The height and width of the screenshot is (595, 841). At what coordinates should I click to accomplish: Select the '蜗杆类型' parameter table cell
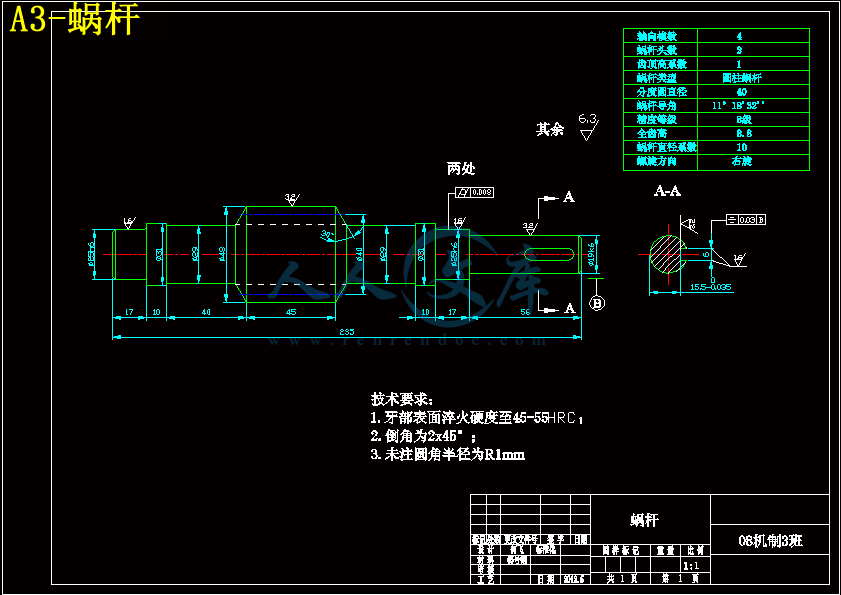[660, 78]
